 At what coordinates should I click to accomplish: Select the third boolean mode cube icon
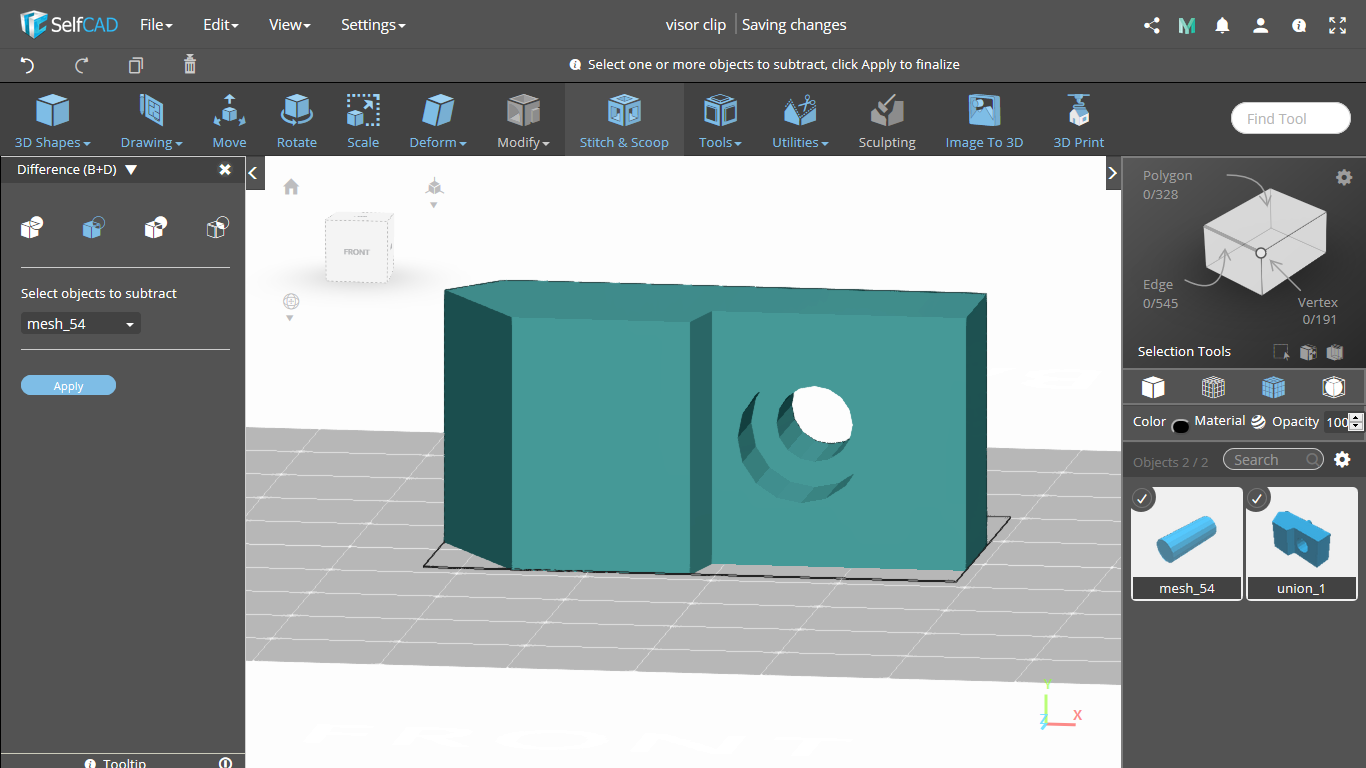tap(155, 228)
